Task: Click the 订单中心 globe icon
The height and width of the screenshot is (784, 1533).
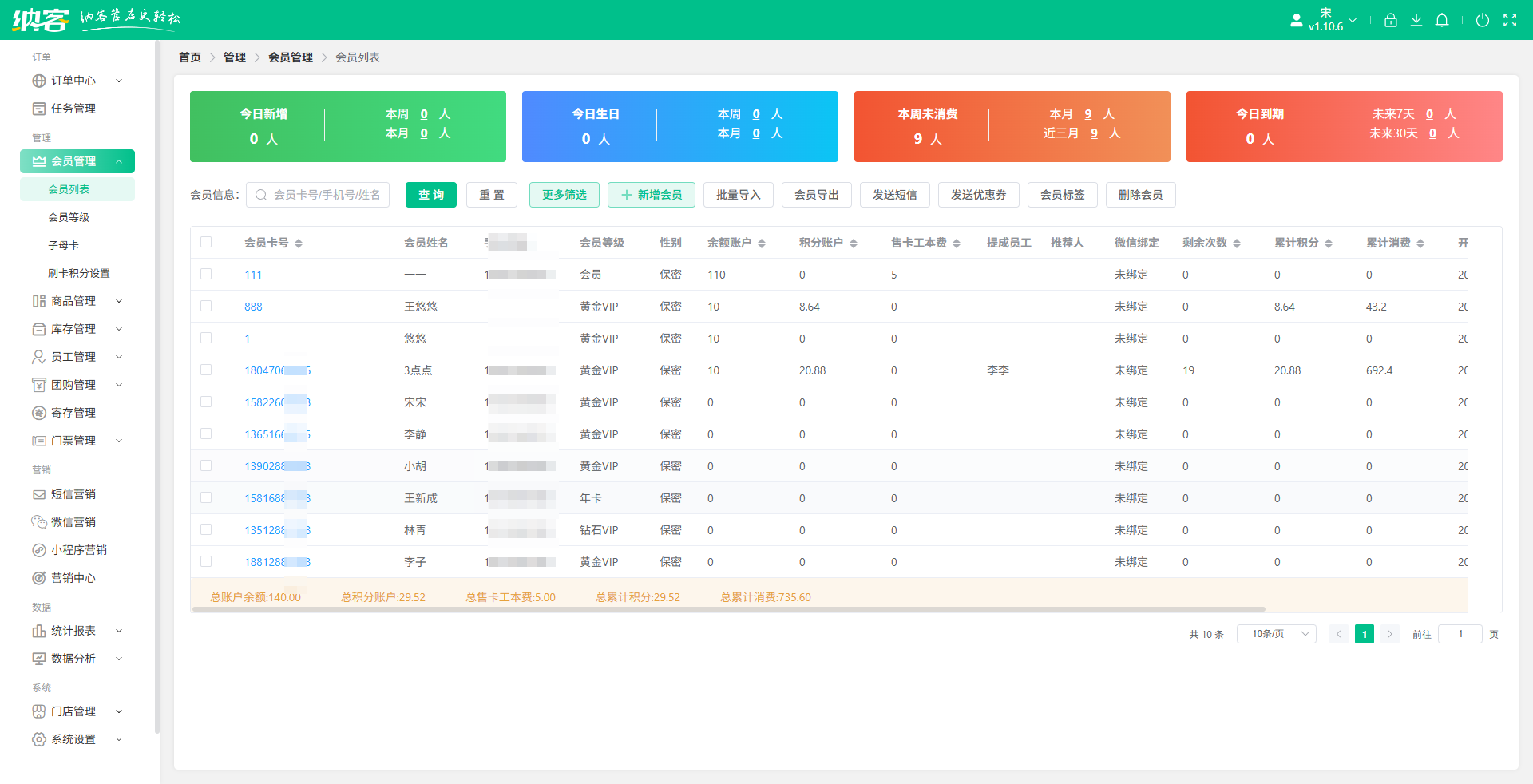Action: coord(39,81)
